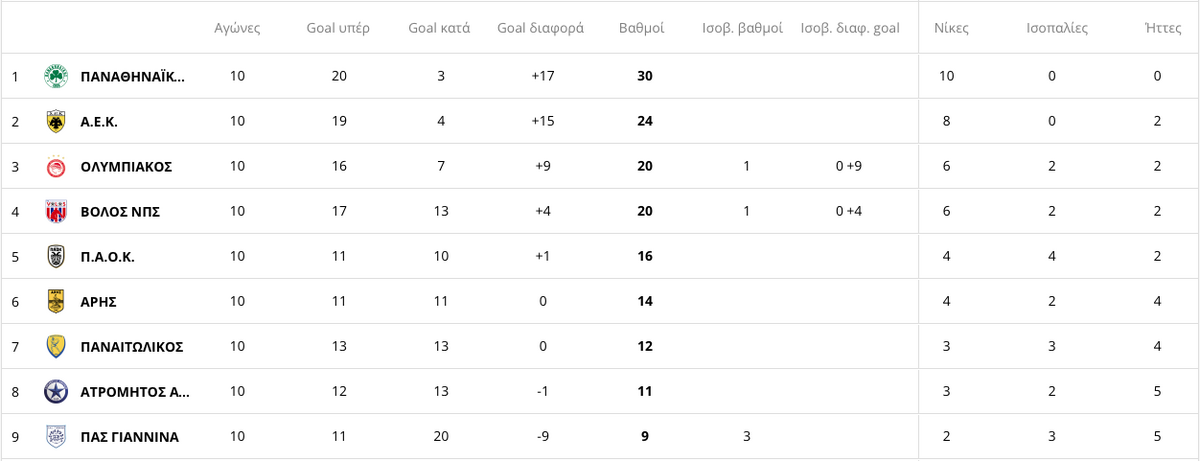
Task: Sort by Goal κατά column header
Action: click(439, 28)
